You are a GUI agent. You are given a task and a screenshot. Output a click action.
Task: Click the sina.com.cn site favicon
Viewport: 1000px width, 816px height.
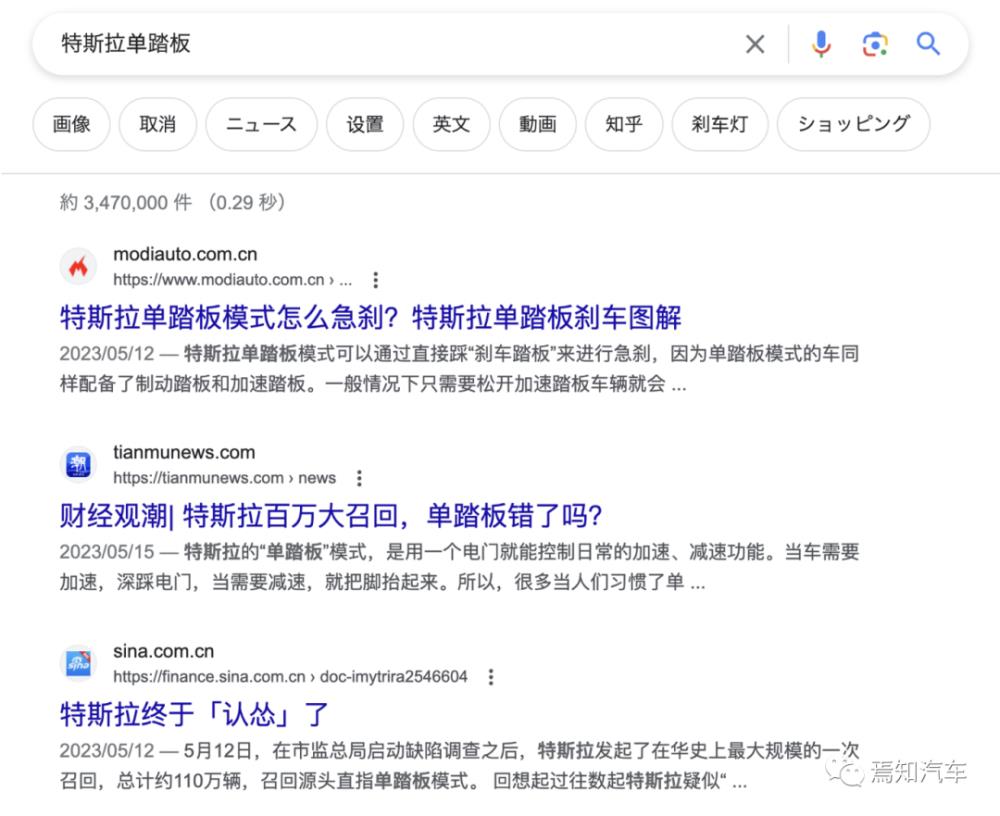78,663
